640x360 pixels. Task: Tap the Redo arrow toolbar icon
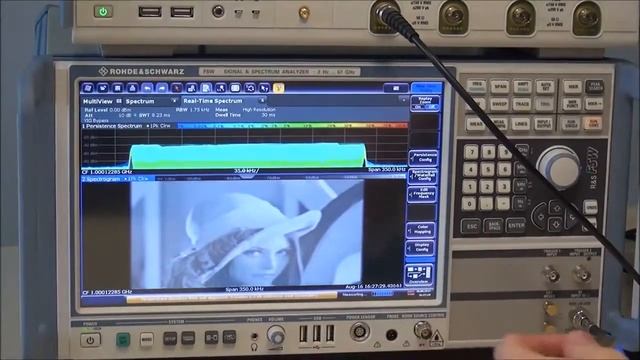[162, 88]
